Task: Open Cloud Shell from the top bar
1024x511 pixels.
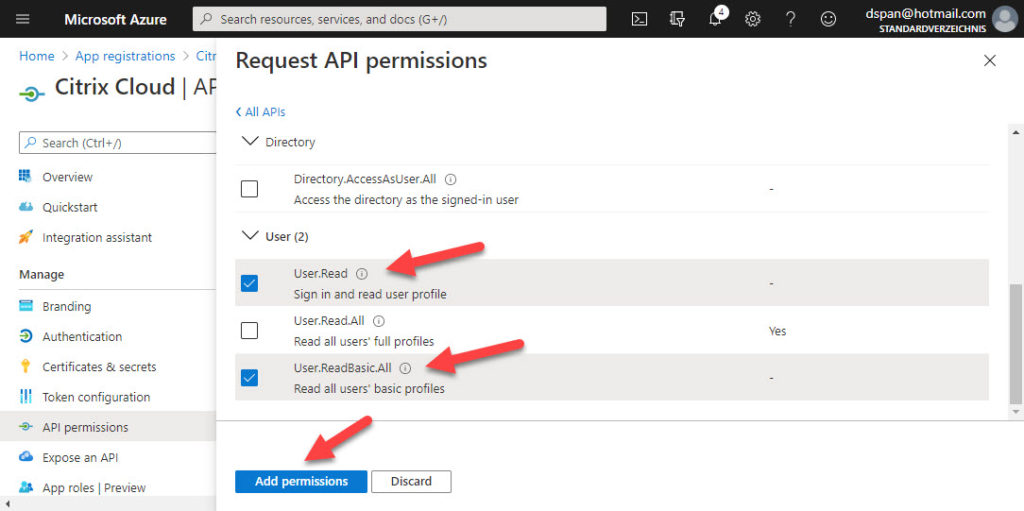Action: [x=639, y=19]
